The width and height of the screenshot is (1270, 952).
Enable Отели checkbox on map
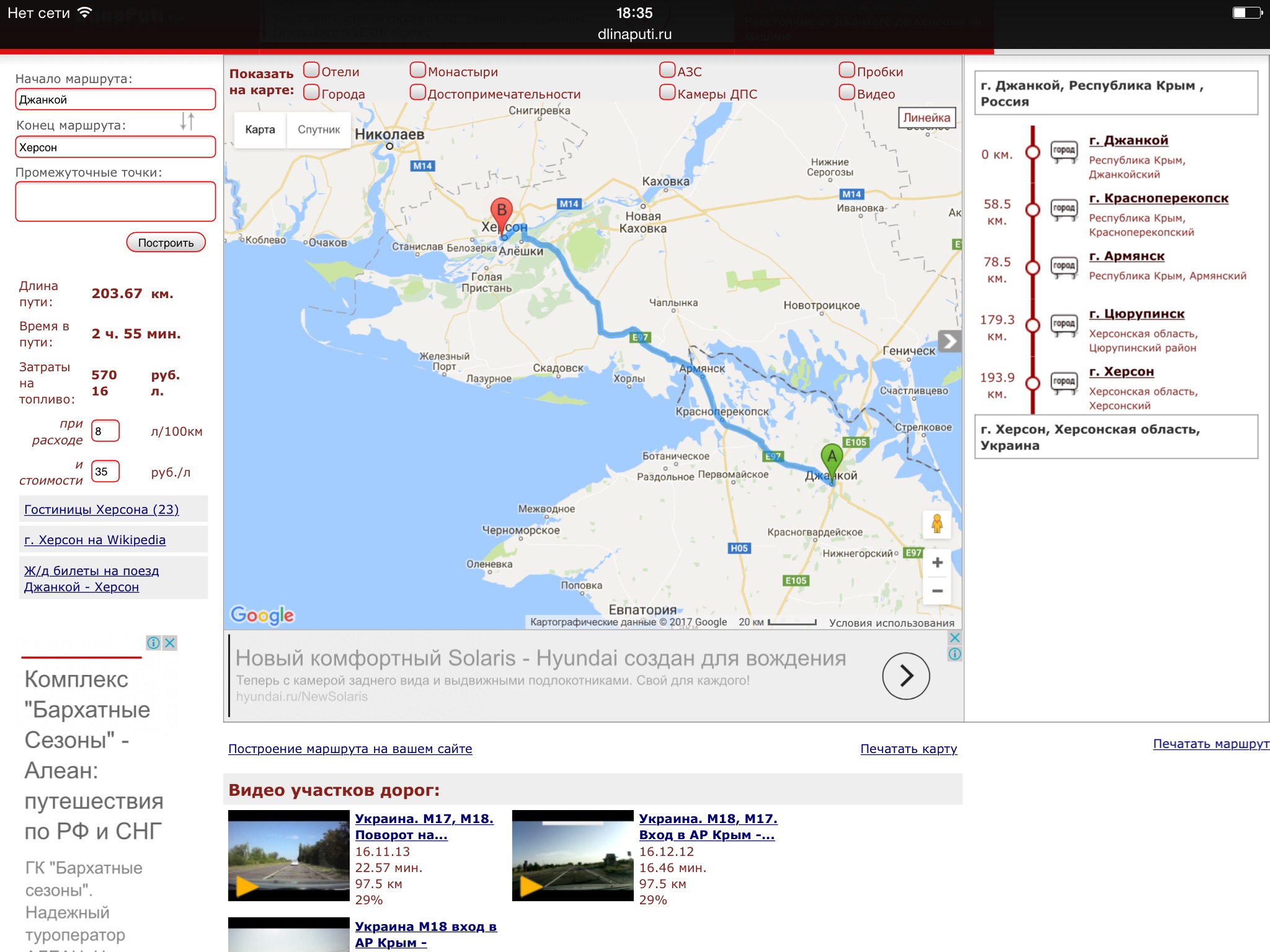(x=311, y=70)
